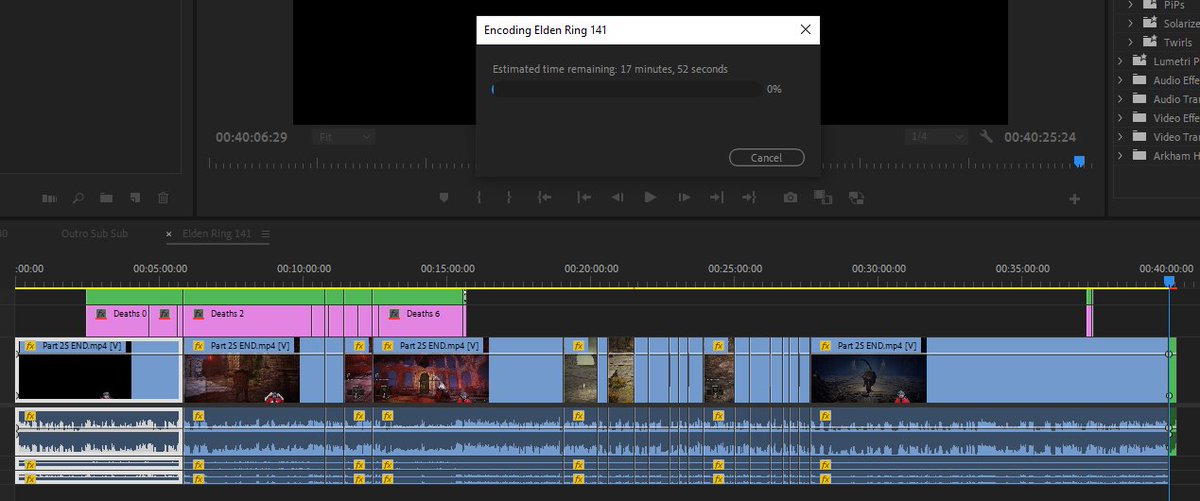
Task: Expand the Video Effects folder
Action: tap(1119, 118)
